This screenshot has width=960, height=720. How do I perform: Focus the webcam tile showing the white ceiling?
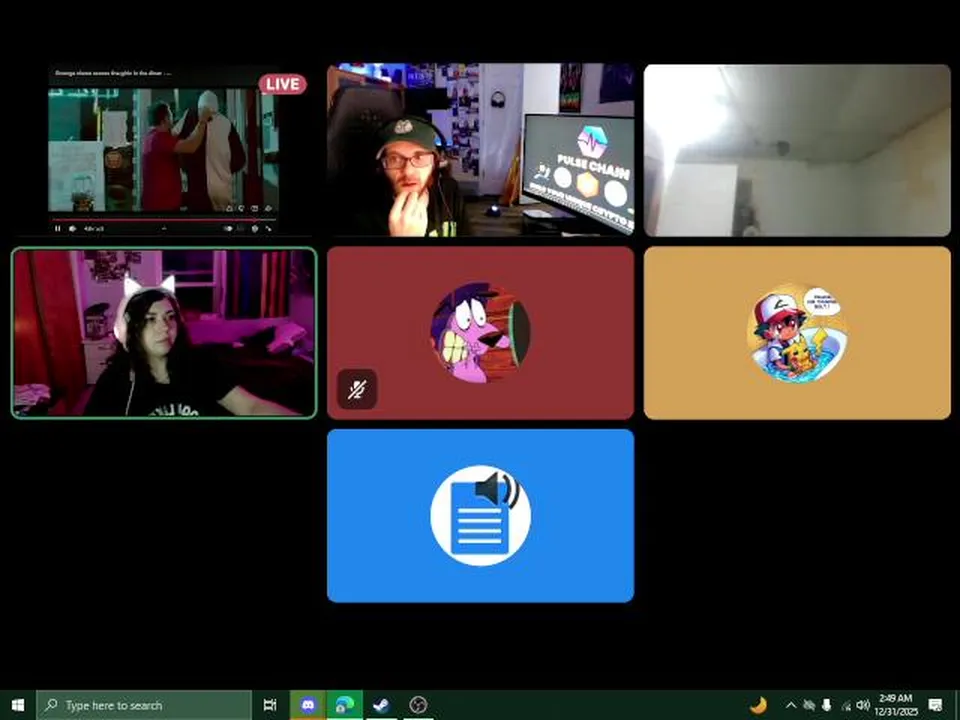pos(797,149)
